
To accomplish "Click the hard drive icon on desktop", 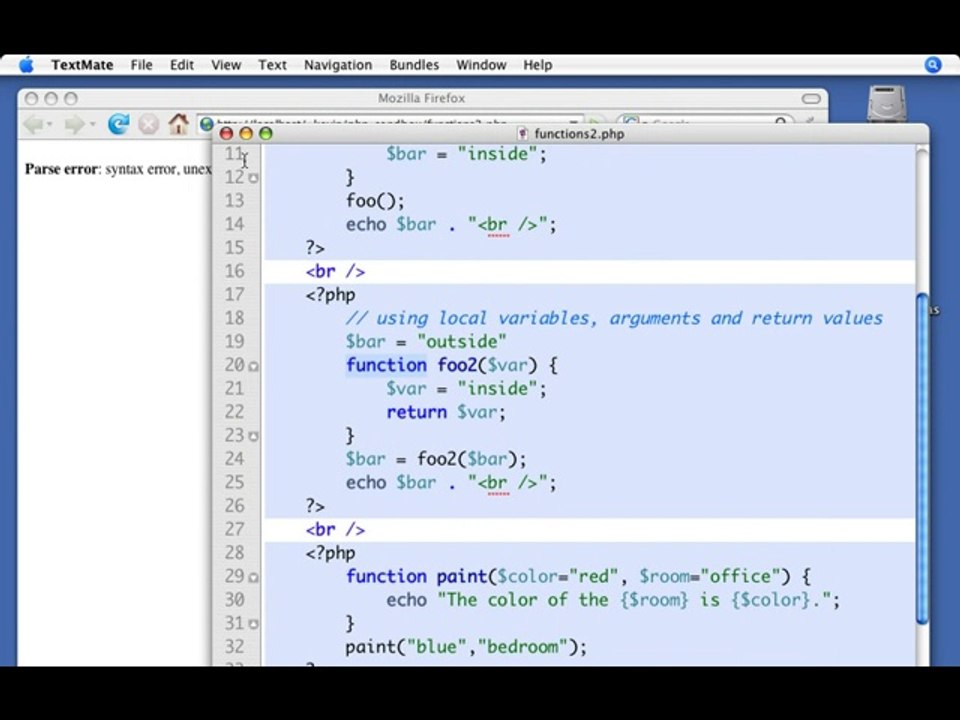I will click(x=886, y=104).
